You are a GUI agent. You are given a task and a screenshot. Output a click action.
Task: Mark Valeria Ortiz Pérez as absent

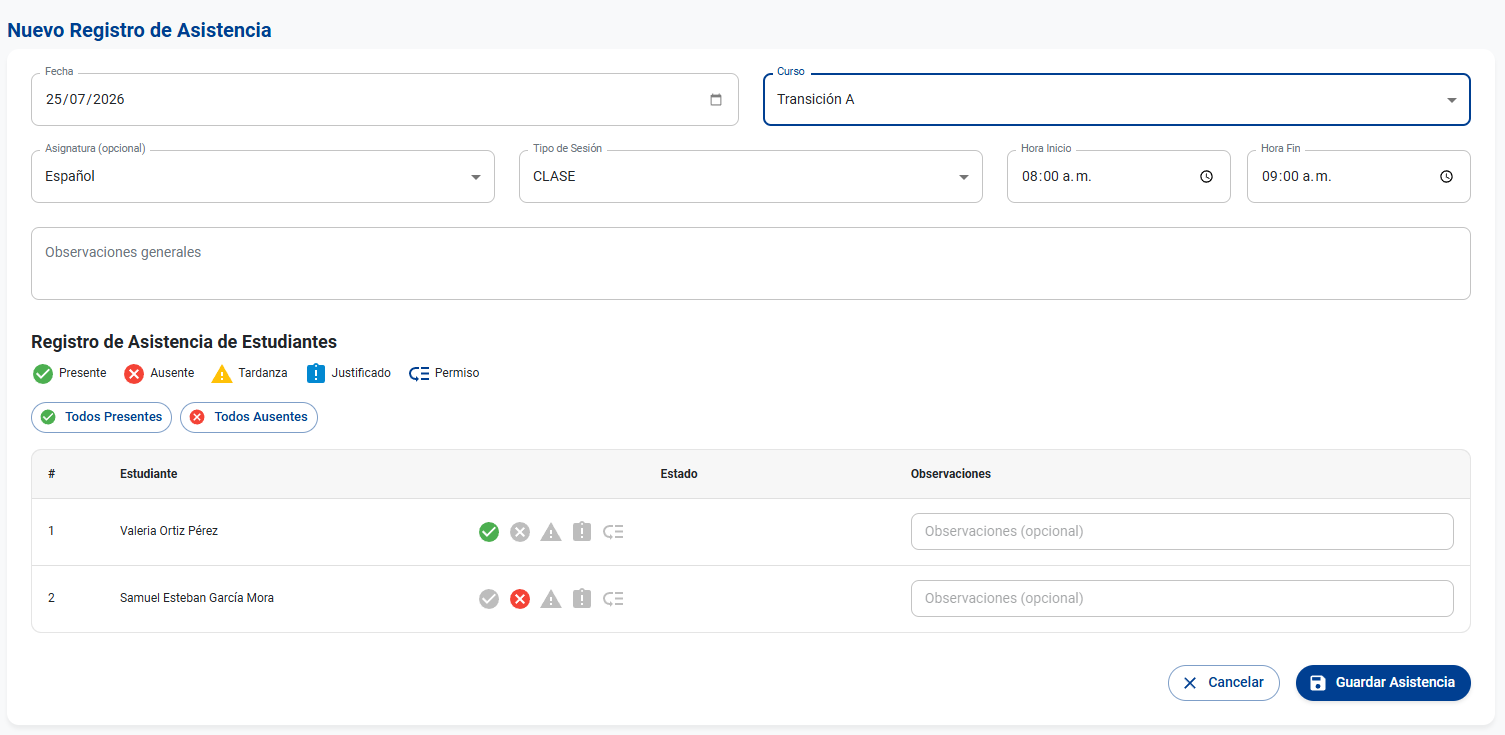click(x=520, y=532)
